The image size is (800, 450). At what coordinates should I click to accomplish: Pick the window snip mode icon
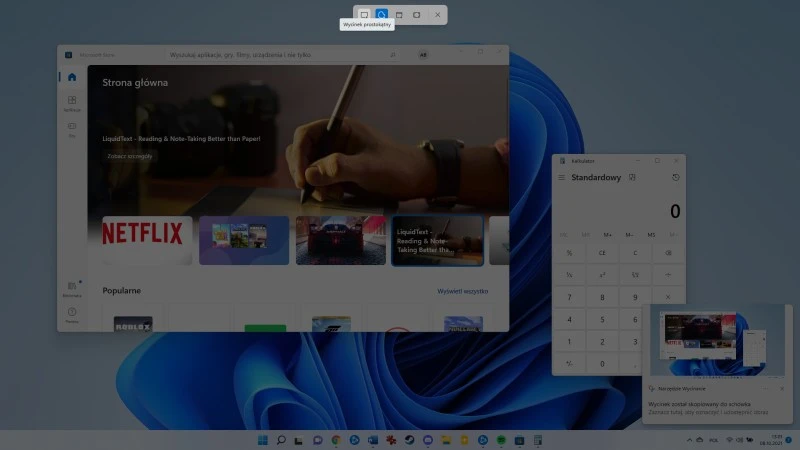(399, 15)
